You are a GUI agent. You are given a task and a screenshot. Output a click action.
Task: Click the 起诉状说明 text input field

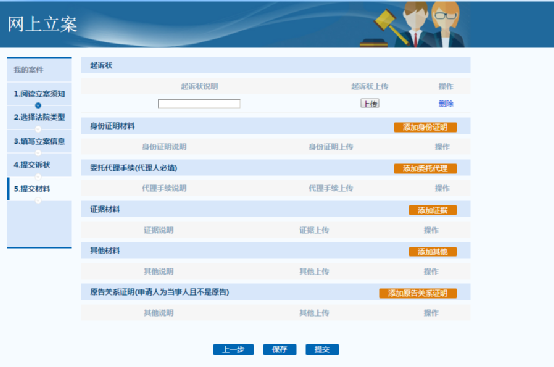click(x=199, y=103)
